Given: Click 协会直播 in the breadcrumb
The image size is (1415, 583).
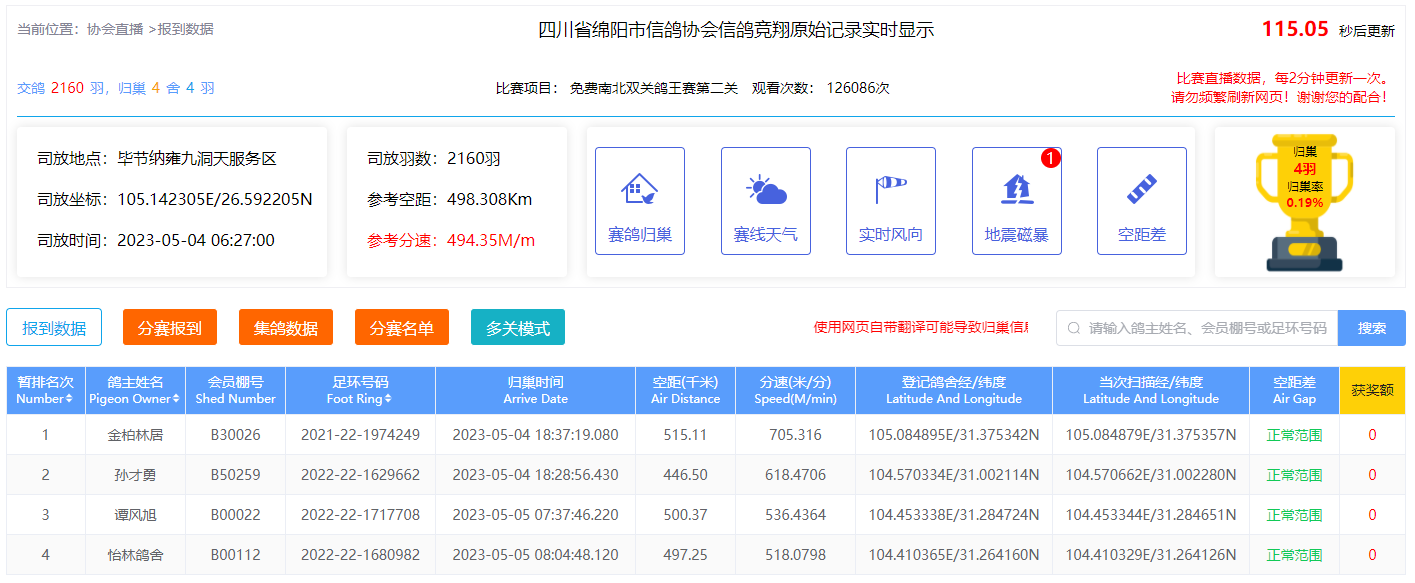Looking at the screenshot, I should (x=115, y=29).
